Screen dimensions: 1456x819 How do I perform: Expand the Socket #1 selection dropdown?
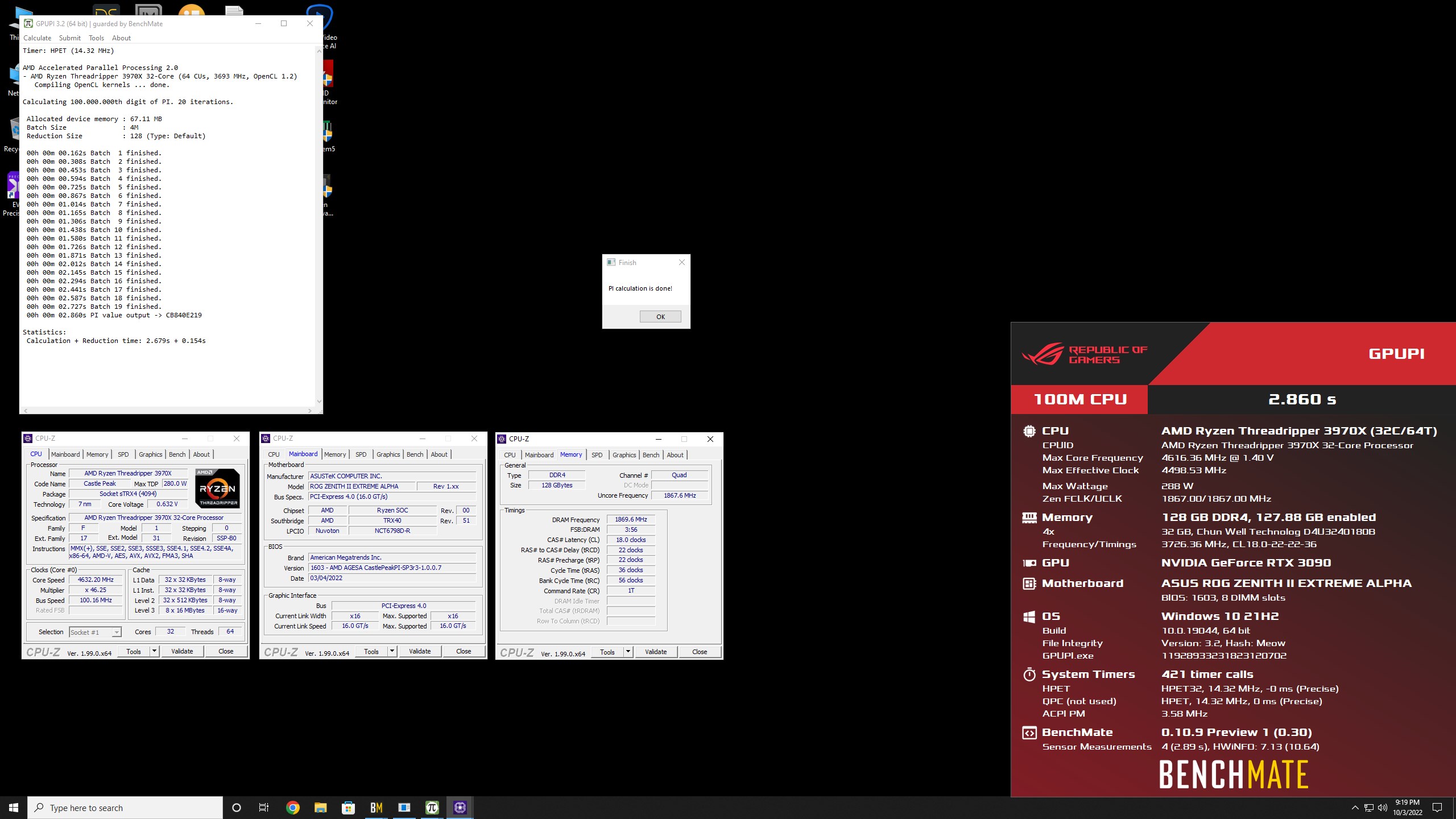(x=117, y=632)
